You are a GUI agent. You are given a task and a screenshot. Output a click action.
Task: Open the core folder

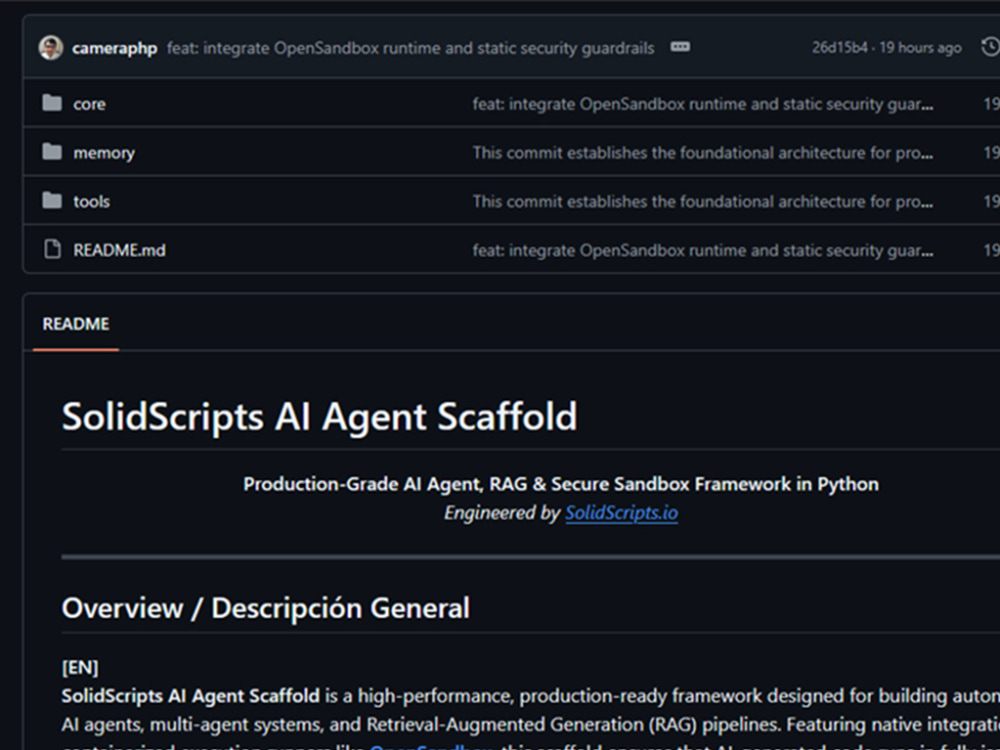pos(89,104)
